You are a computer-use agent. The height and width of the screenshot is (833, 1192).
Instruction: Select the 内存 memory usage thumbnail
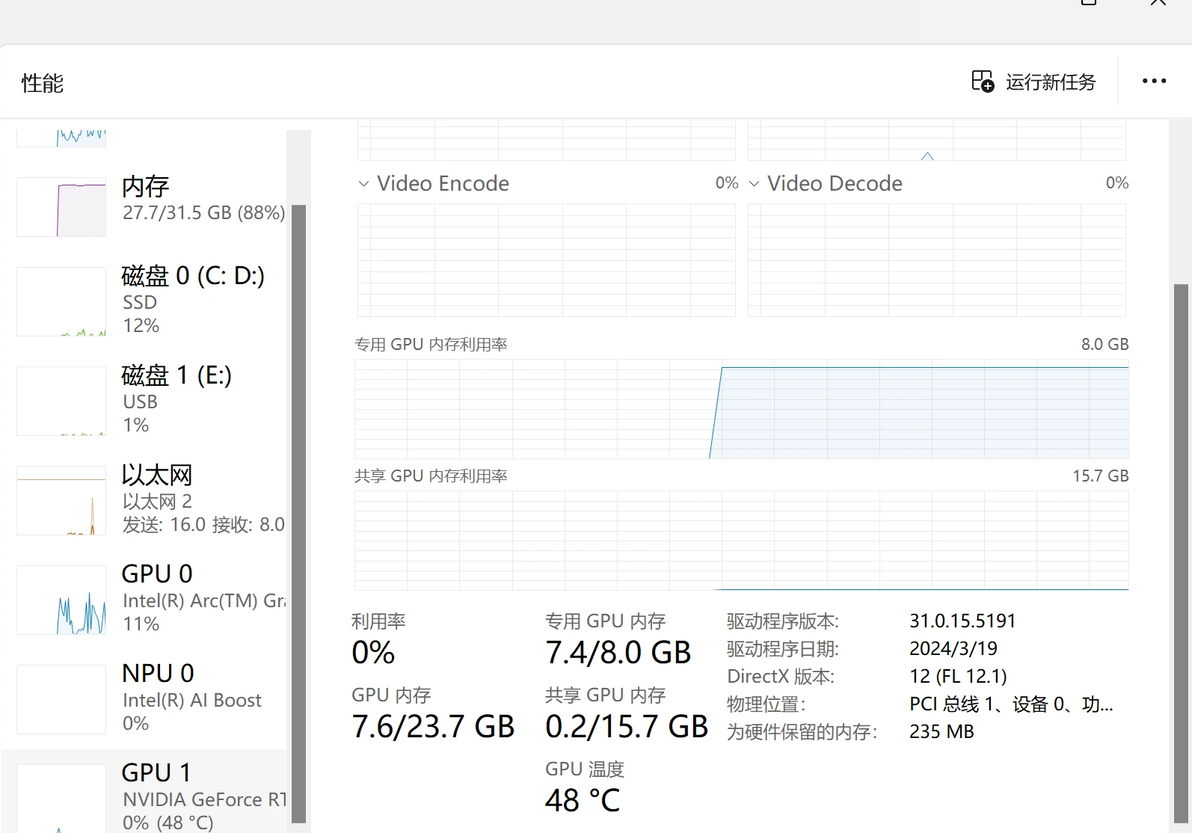61,207
